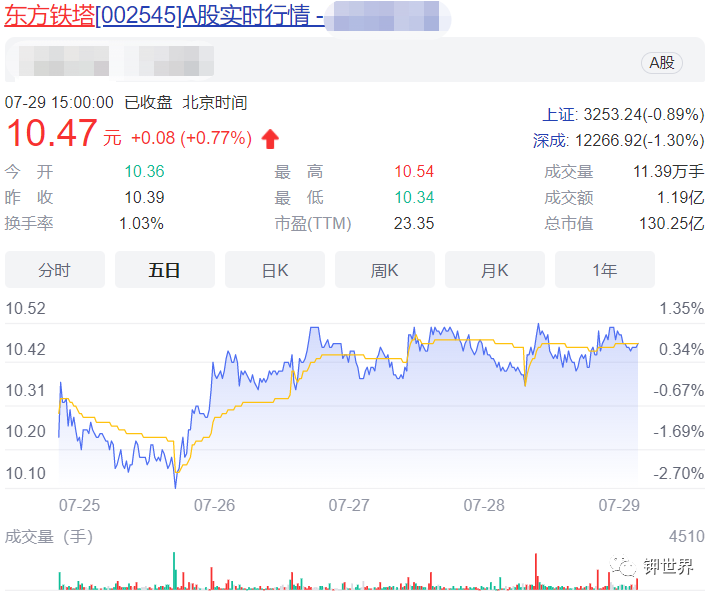Click the red up-arrow price indicator
716x597 pixels.
pyautogui.click(x=270, y=138)
